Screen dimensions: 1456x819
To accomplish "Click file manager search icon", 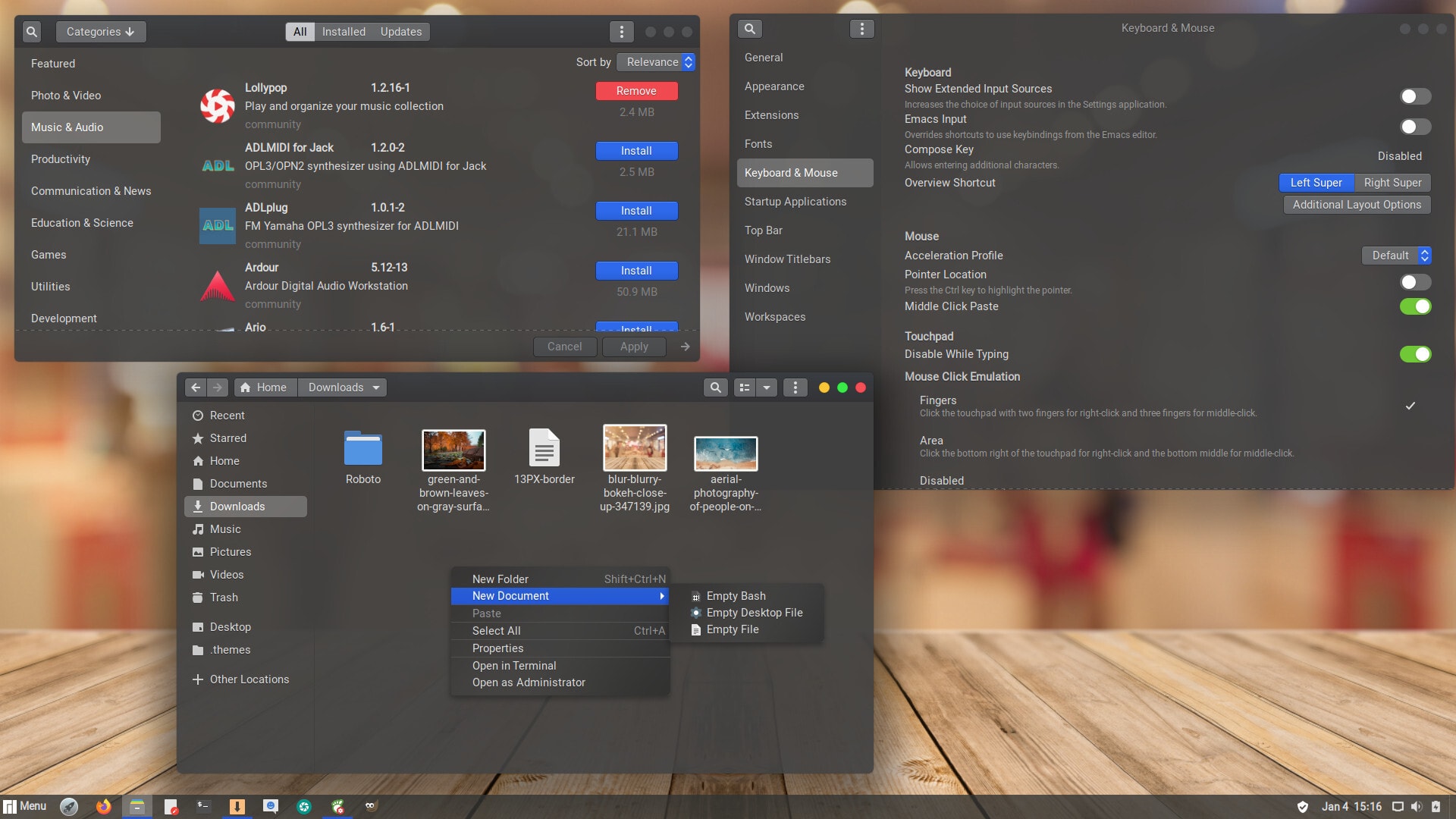I will pos(714,388).
